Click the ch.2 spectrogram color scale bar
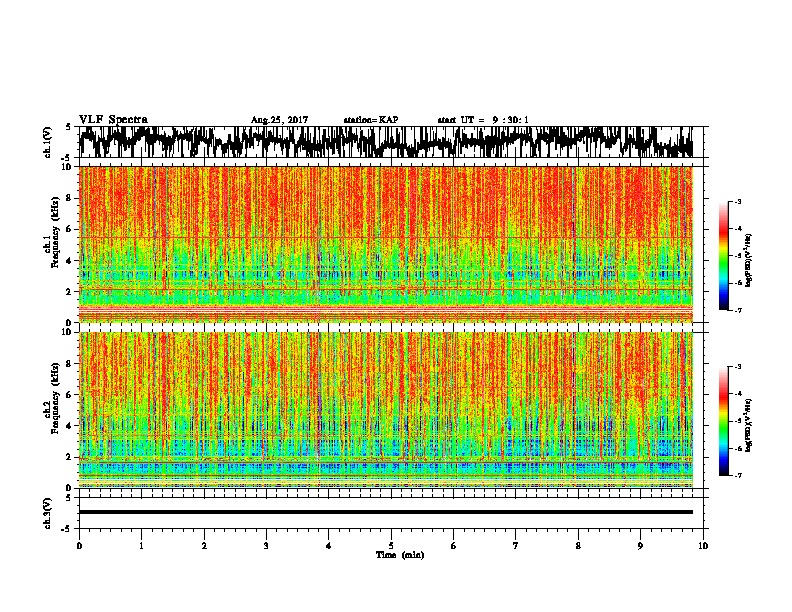The image size is (792, 612). pyautogui.click(x=723, y=421)
